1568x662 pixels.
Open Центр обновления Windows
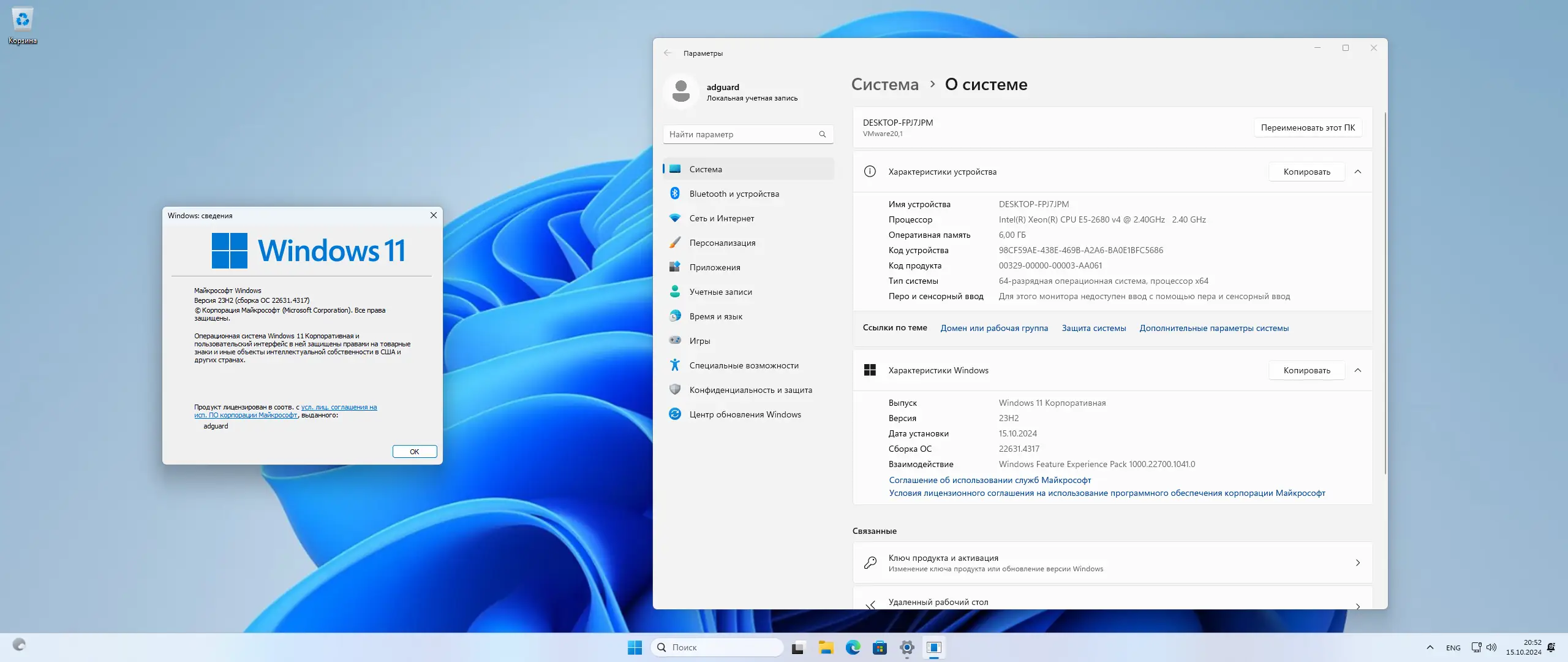click(744, 414)
